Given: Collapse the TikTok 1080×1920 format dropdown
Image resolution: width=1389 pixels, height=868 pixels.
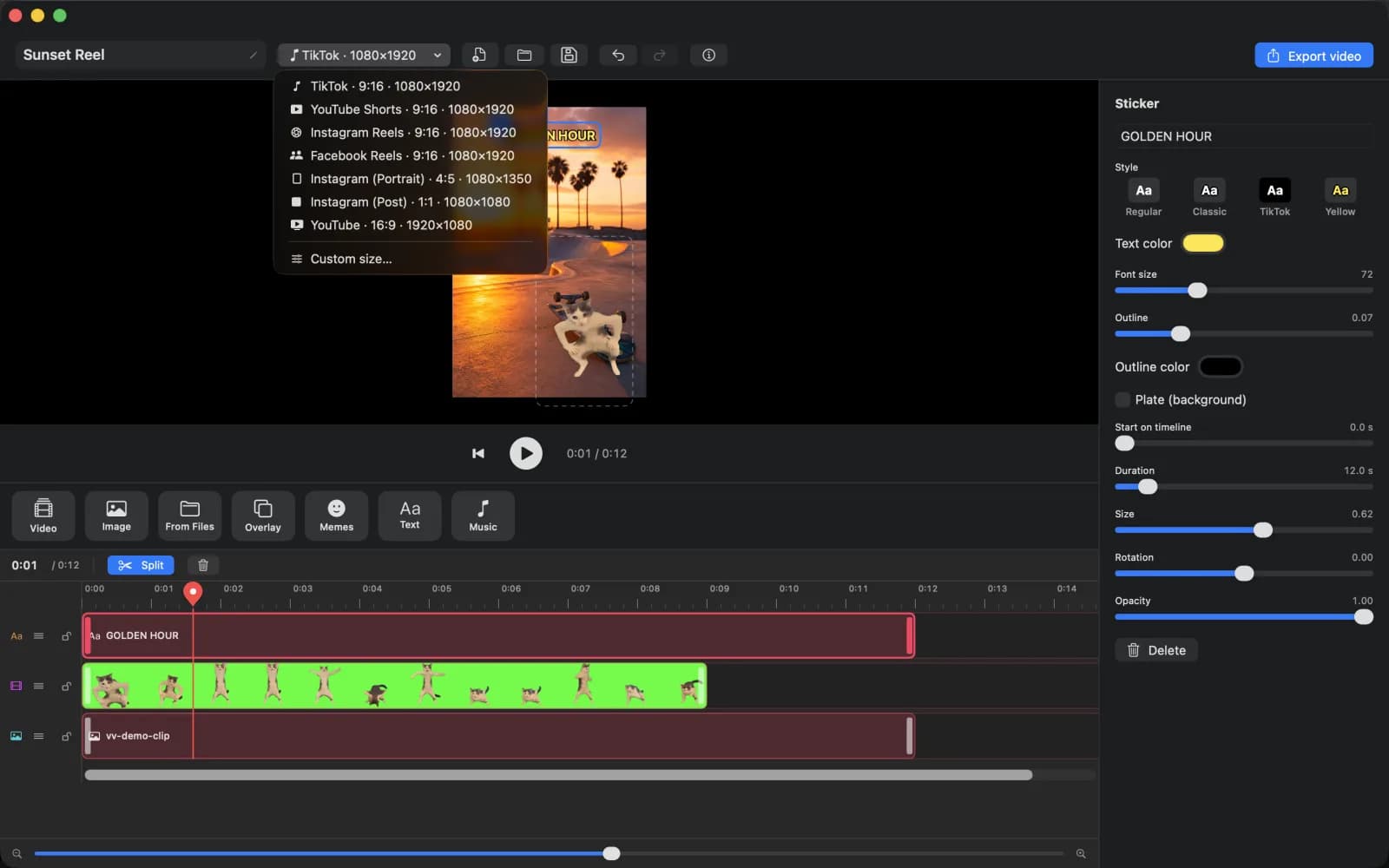Looking at the screenshot, I should pos(364,55).
